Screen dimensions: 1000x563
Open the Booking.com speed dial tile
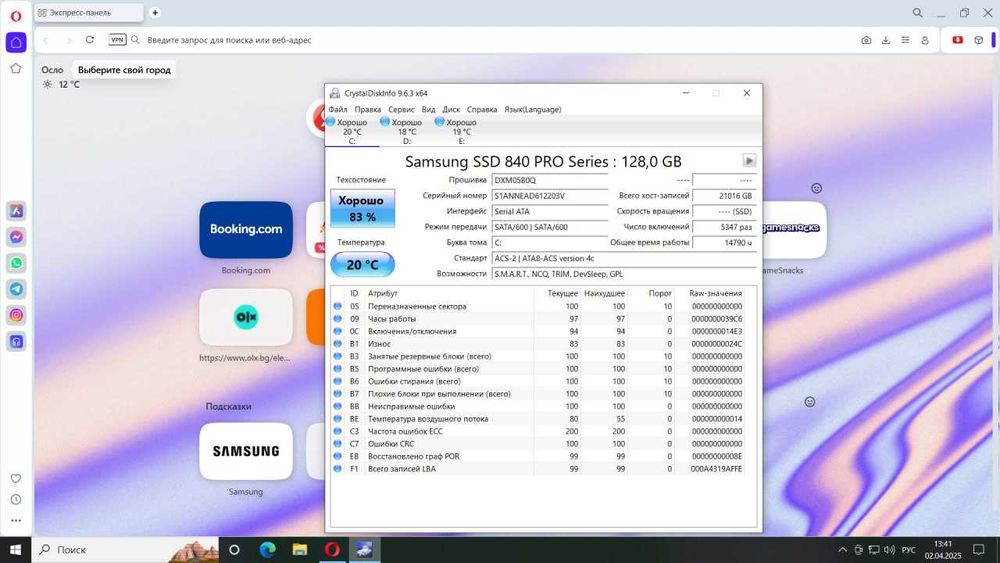(x=246, y=230)
